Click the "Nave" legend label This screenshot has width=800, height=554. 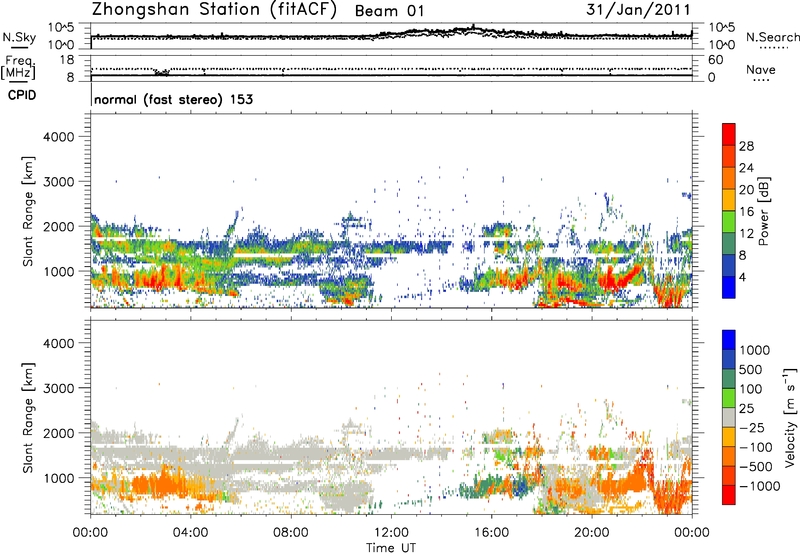click(761, 69)
